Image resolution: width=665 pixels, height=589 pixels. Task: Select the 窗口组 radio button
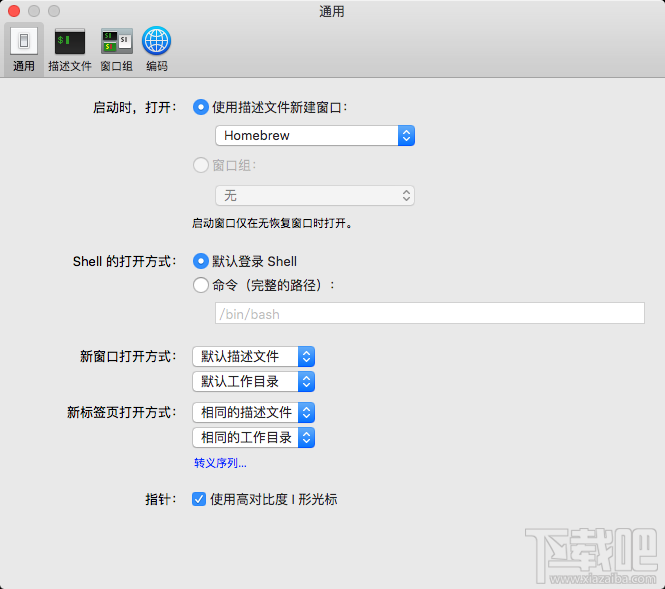coord(201,165)
